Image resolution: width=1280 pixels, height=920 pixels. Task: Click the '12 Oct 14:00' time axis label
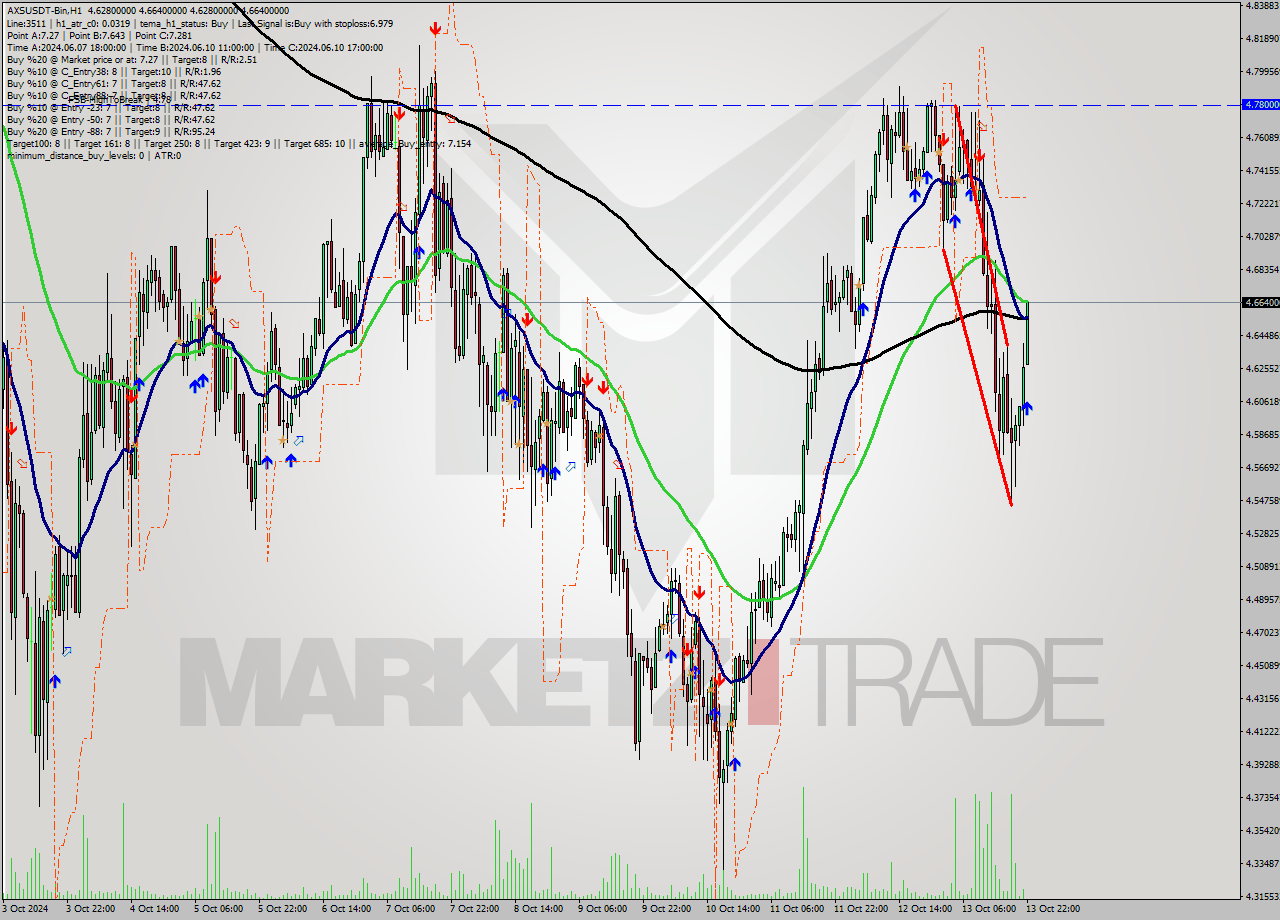926,909
